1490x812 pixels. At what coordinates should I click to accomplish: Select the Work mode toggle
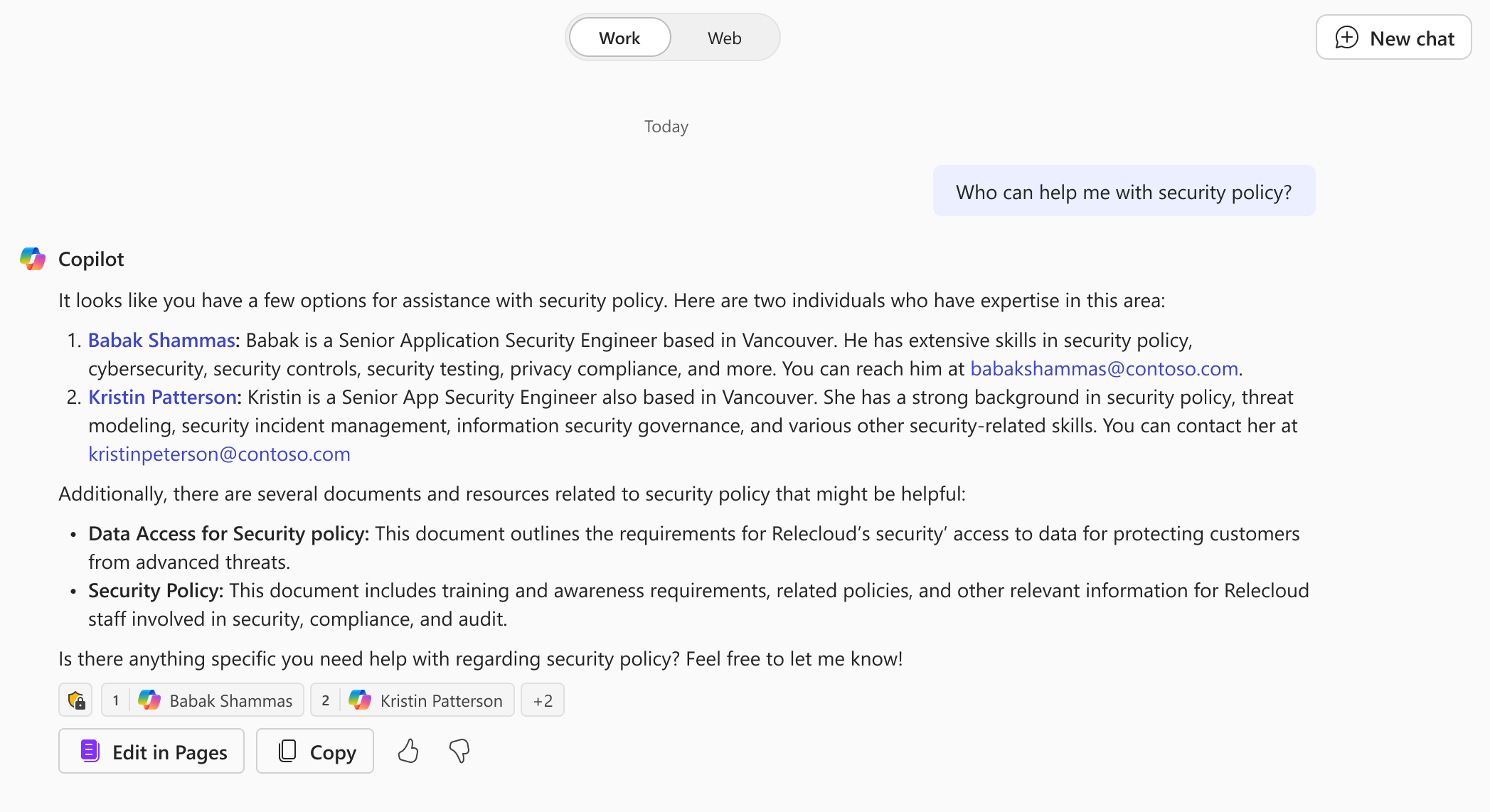click(x=619, y=38)
